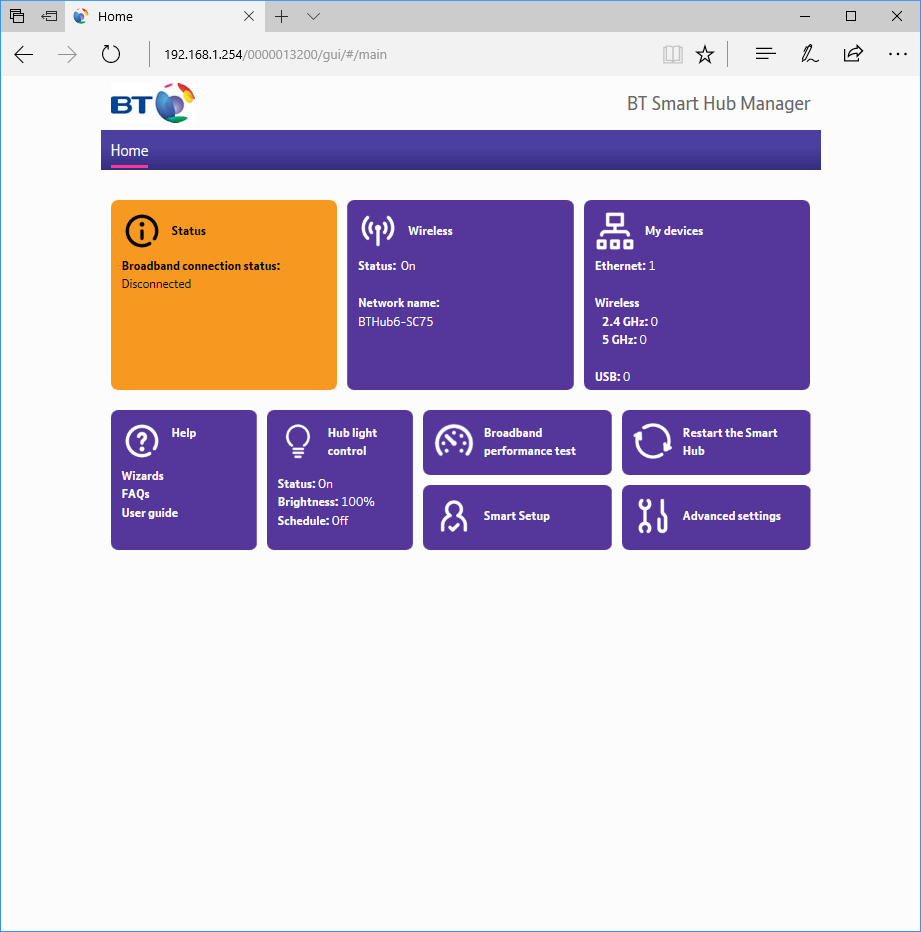Click the 5 GHz: 0 entry
This screenshot has height=932, width=921.
point(624,340)
